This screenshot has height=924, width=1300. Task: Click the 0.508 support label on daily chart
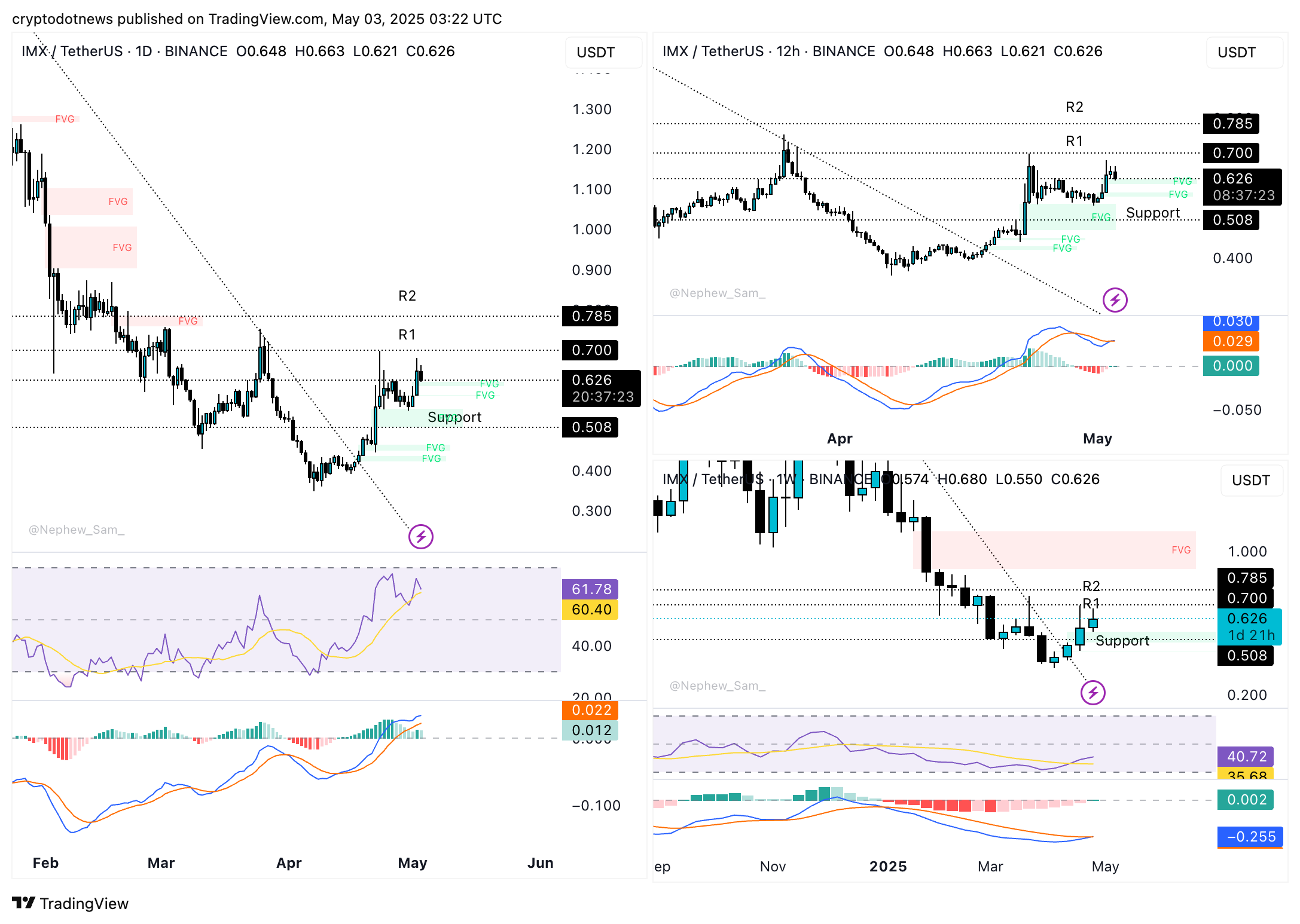[x=590, y=427]
